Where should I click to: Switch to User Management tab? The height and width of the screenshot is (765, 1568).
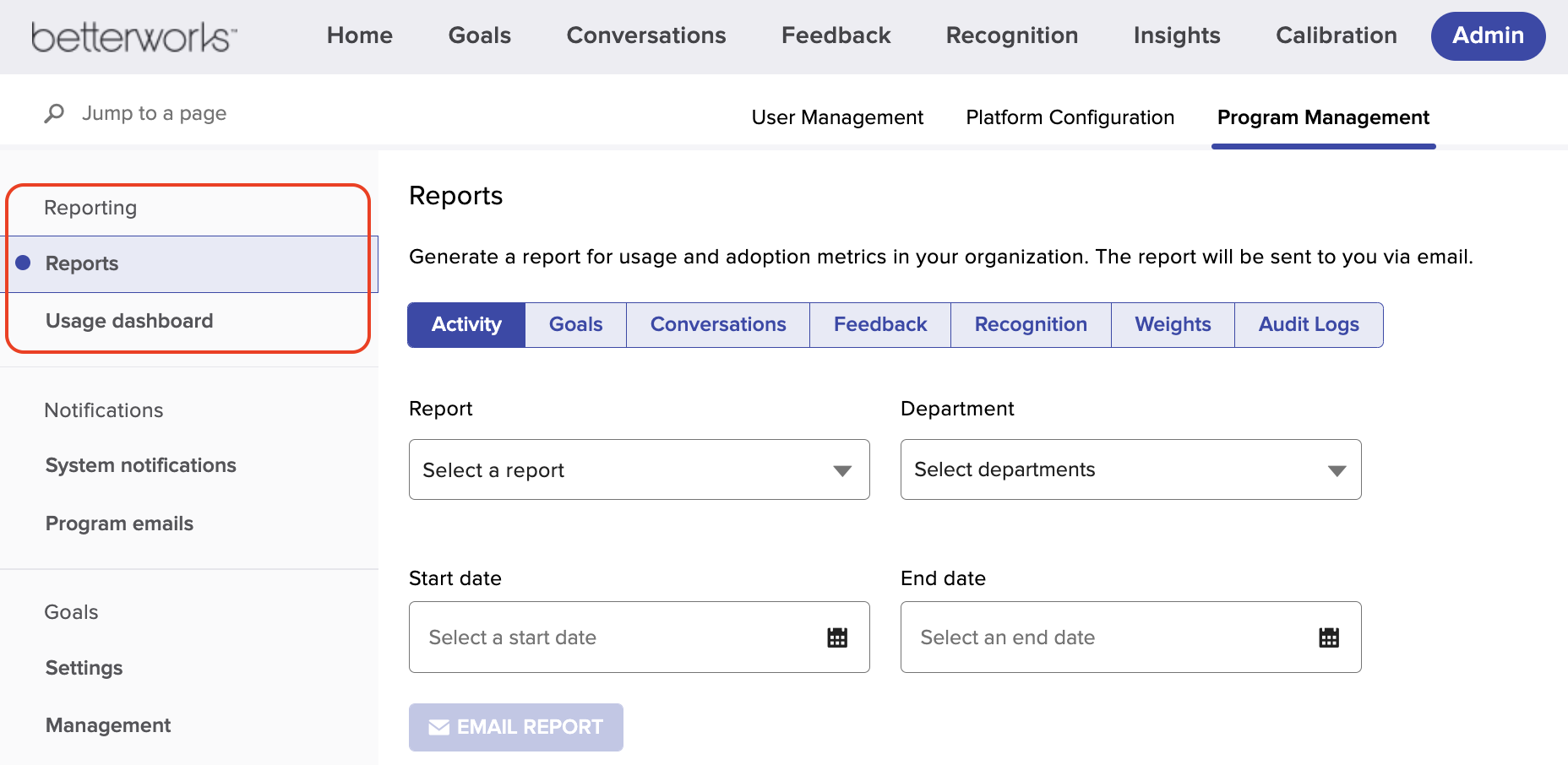point(837,117)
